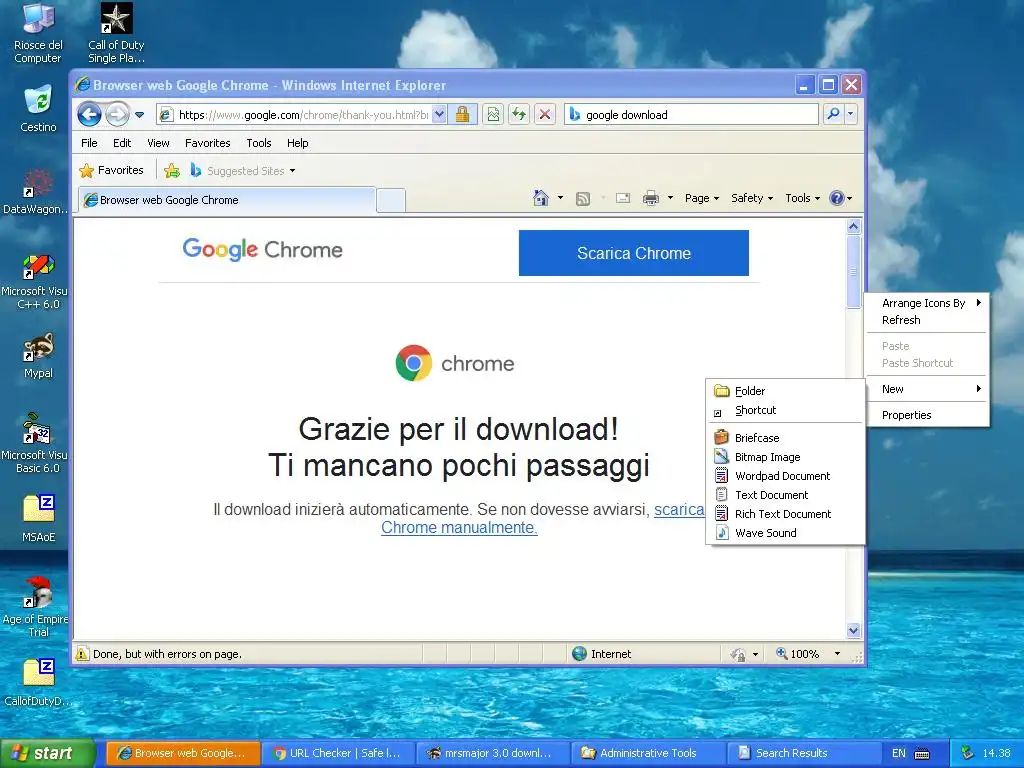
Task: Click the RSS feeds icon
Action: [x=583, y=199]
